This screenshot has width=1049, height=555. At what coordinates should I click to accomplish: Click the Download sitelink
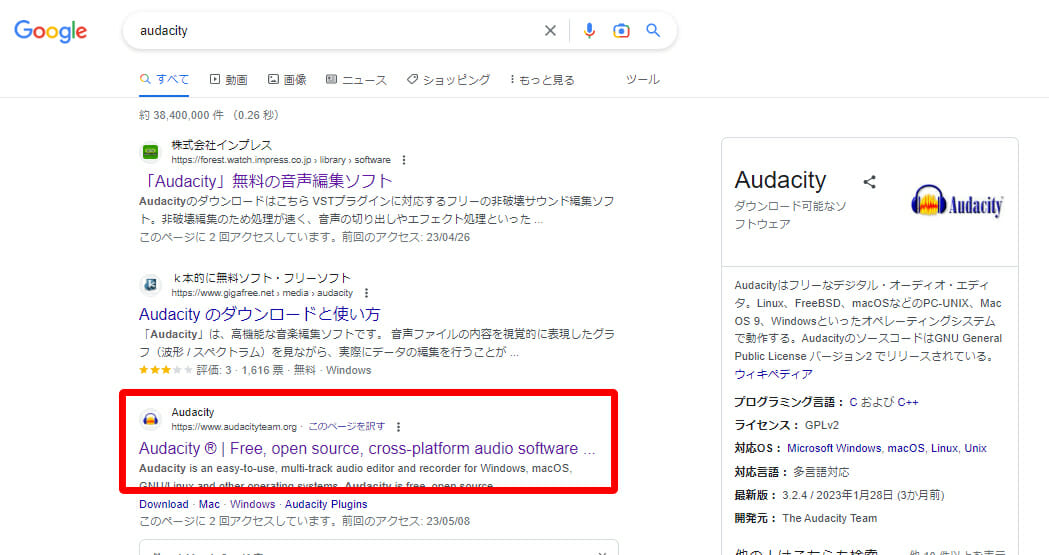[x=164, y=504]
